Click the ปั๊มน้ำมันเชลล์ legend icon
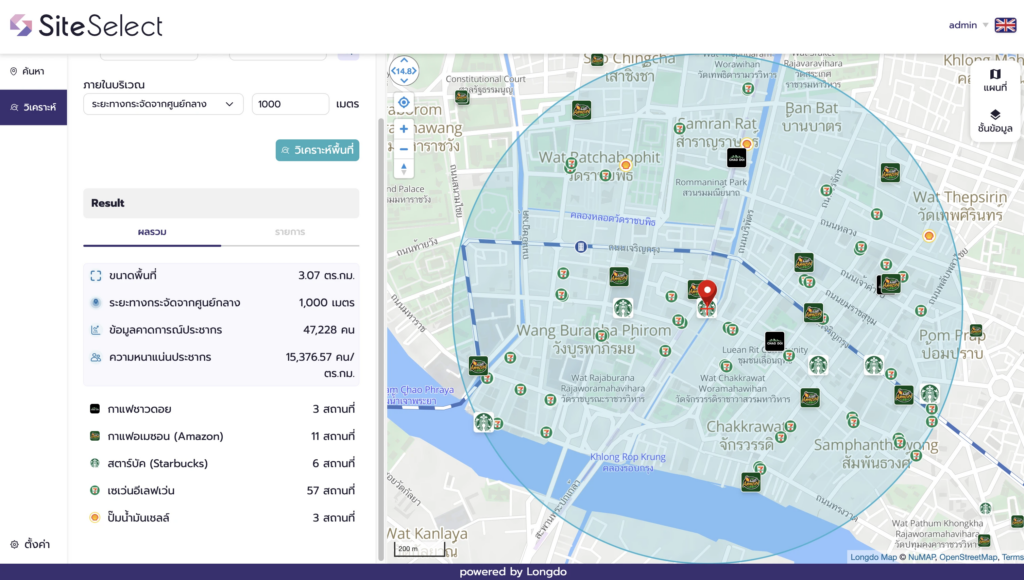Screen dimensions: 1024x580 click(95, 517)
